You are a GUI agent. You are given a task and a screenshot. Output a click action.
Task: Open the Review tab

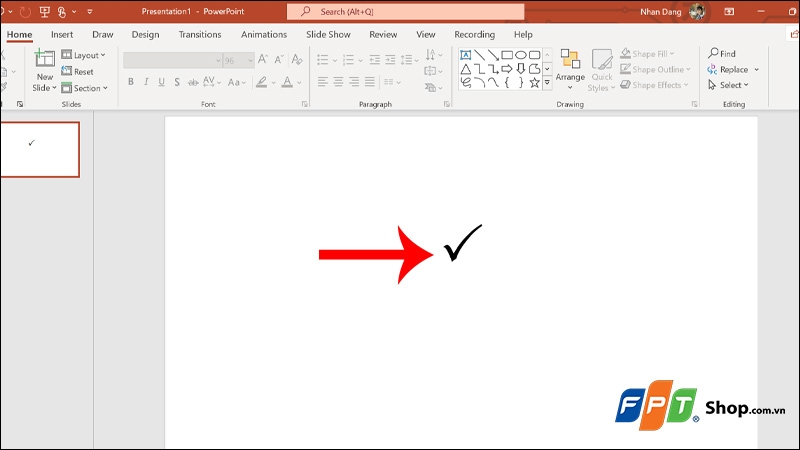(383, 34)
